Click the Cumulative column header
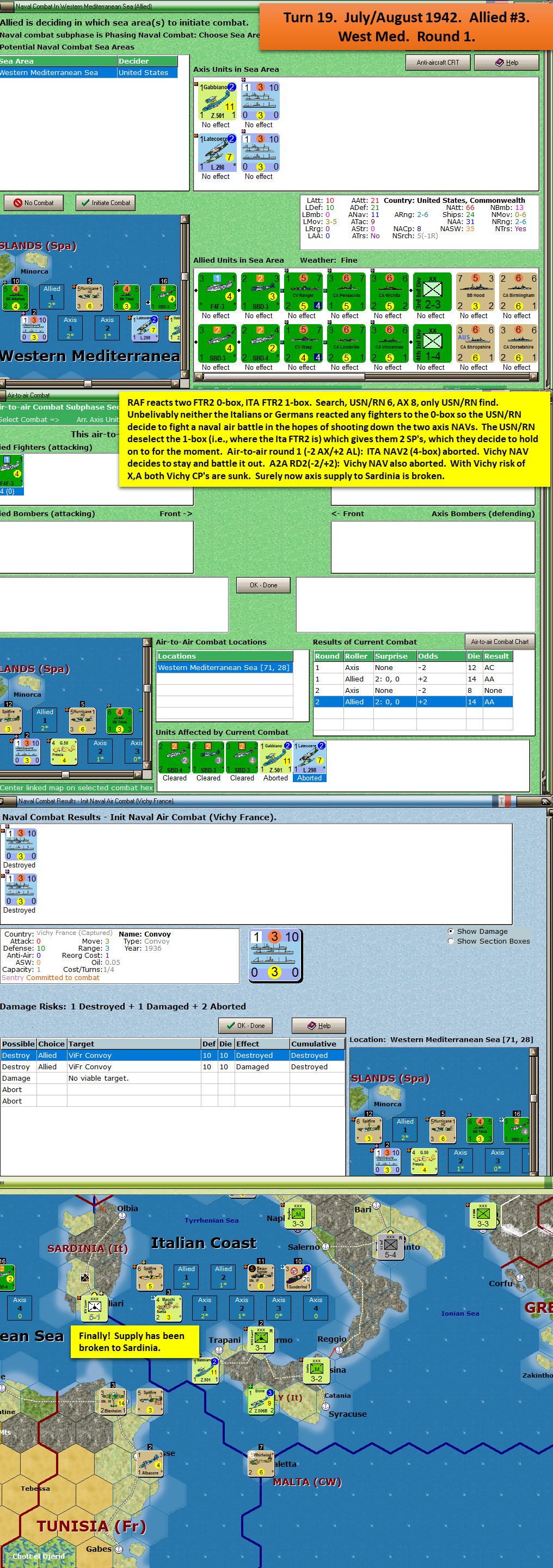The width and height of the screenshot is (553, 1568). [x=317, y=1043]
